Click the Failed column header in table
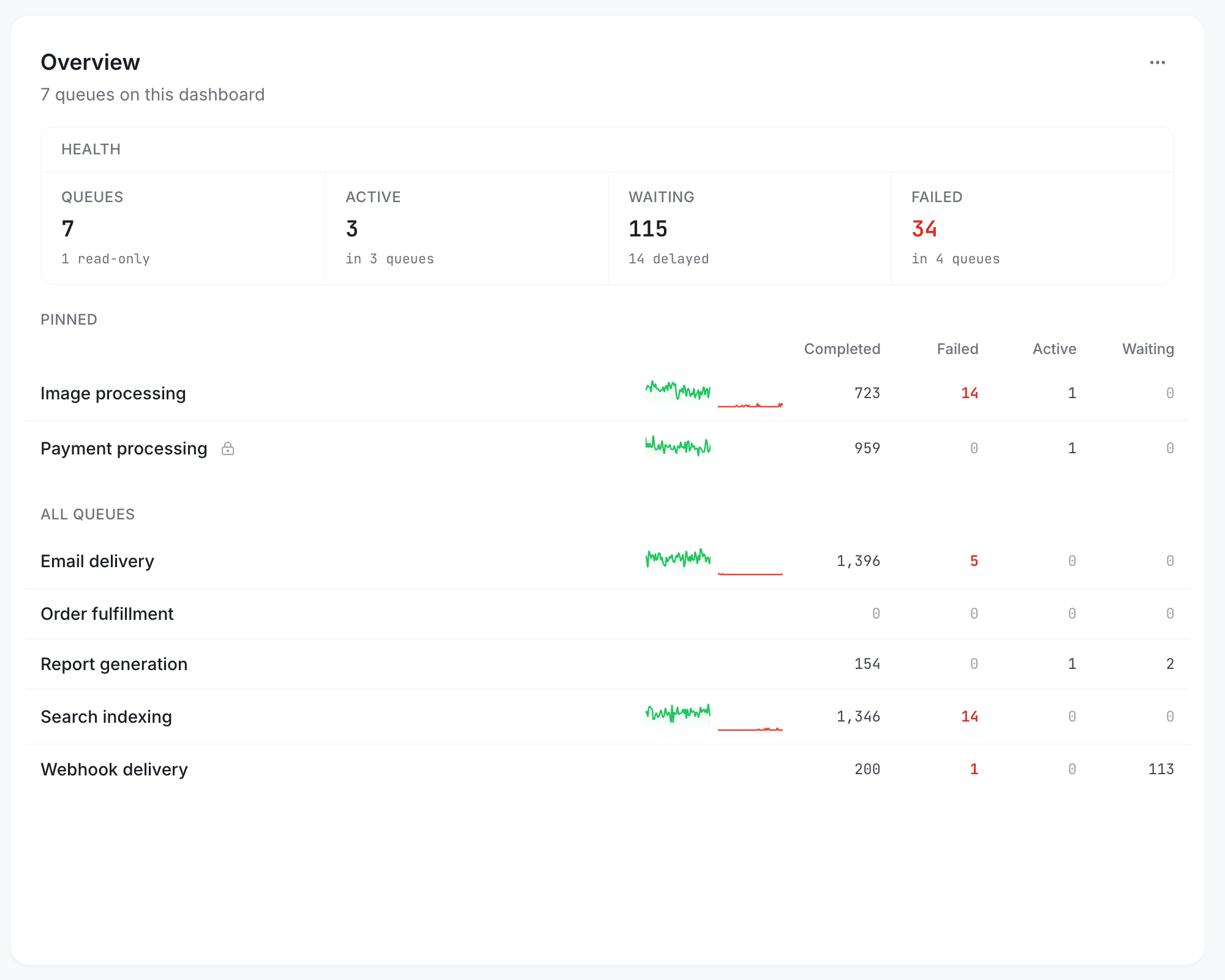Viewport: 1225px width, 980px height. click(957, 349)
